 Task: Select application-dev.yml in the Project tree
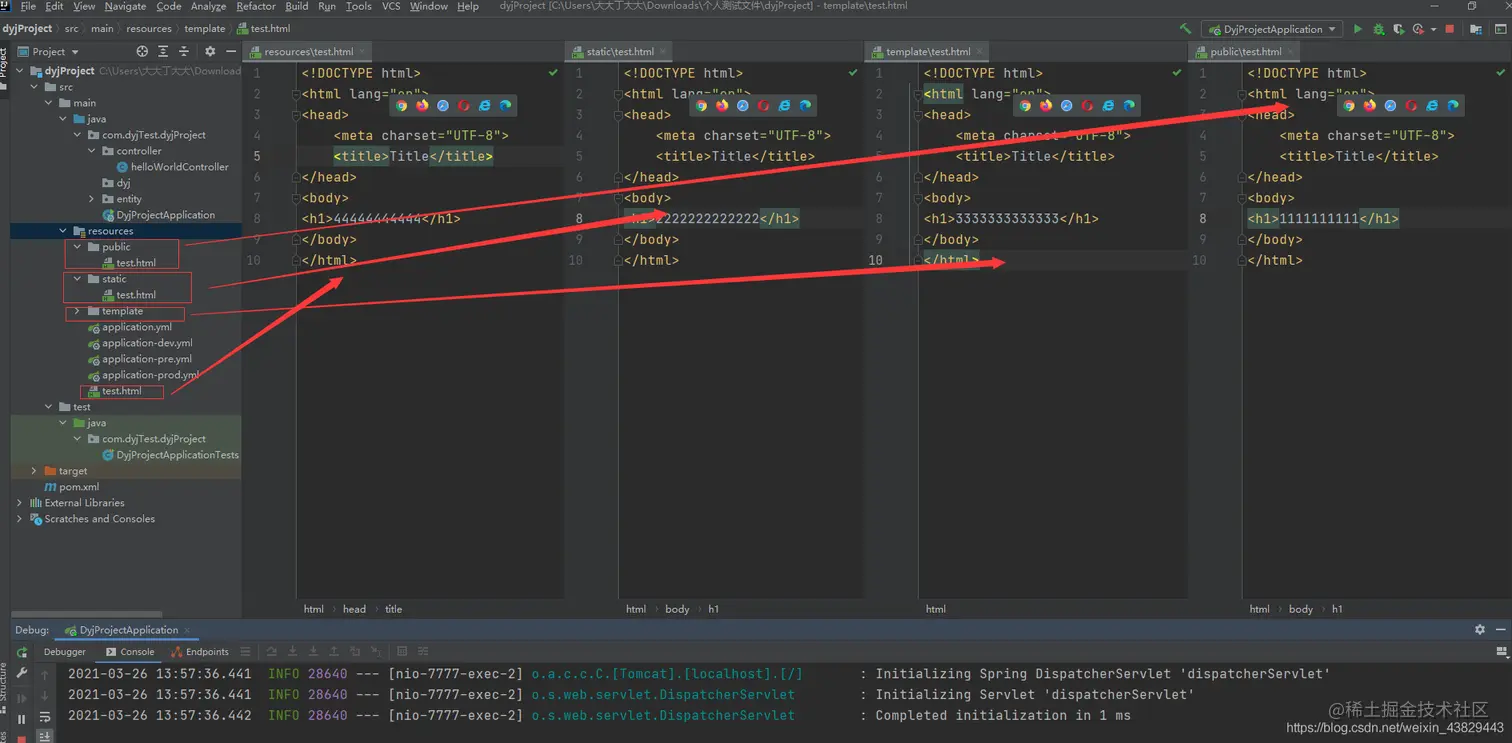[140, 343]
